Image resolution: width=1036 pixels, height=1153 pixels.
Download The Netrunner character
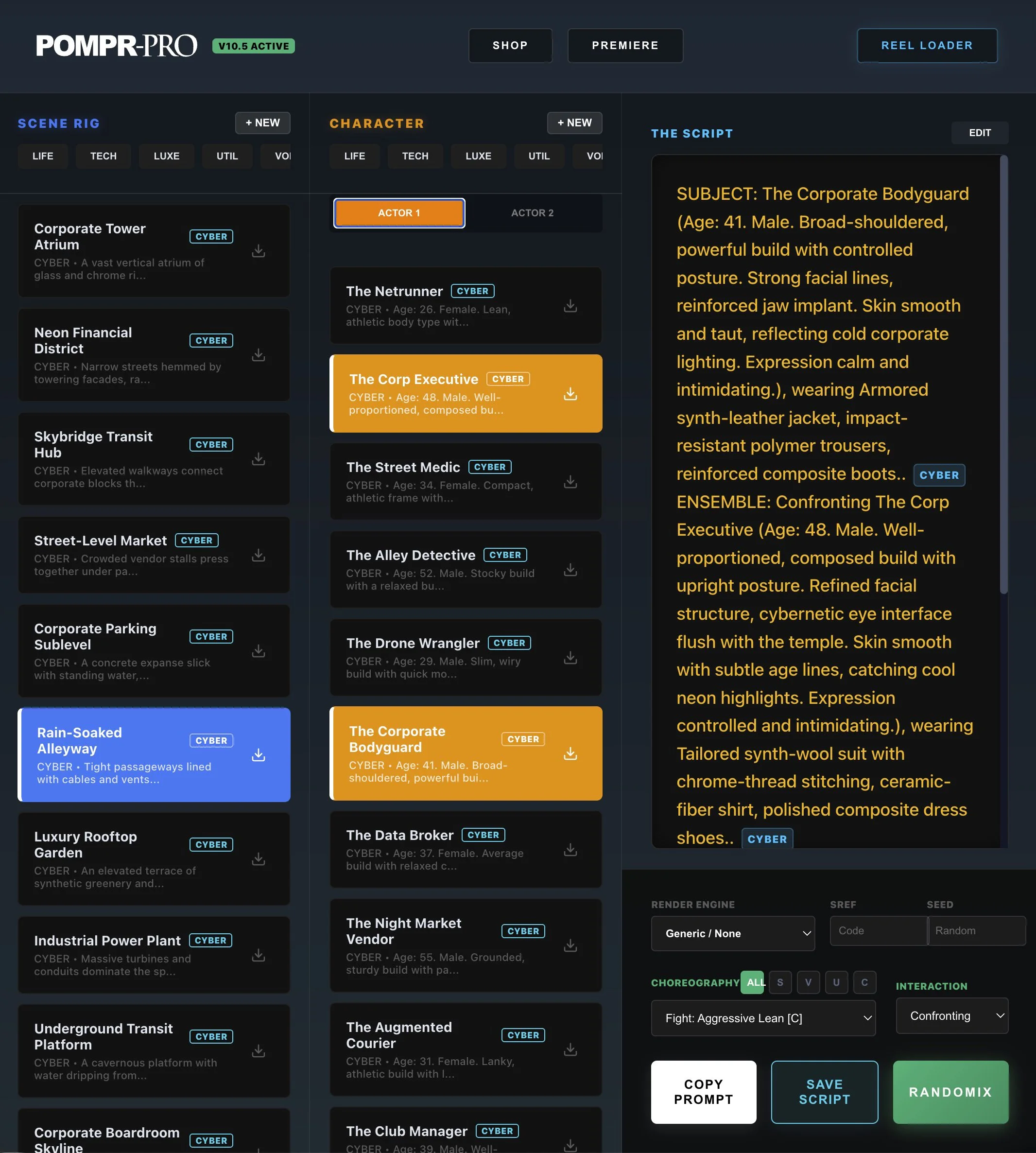(x=570, y=306)
